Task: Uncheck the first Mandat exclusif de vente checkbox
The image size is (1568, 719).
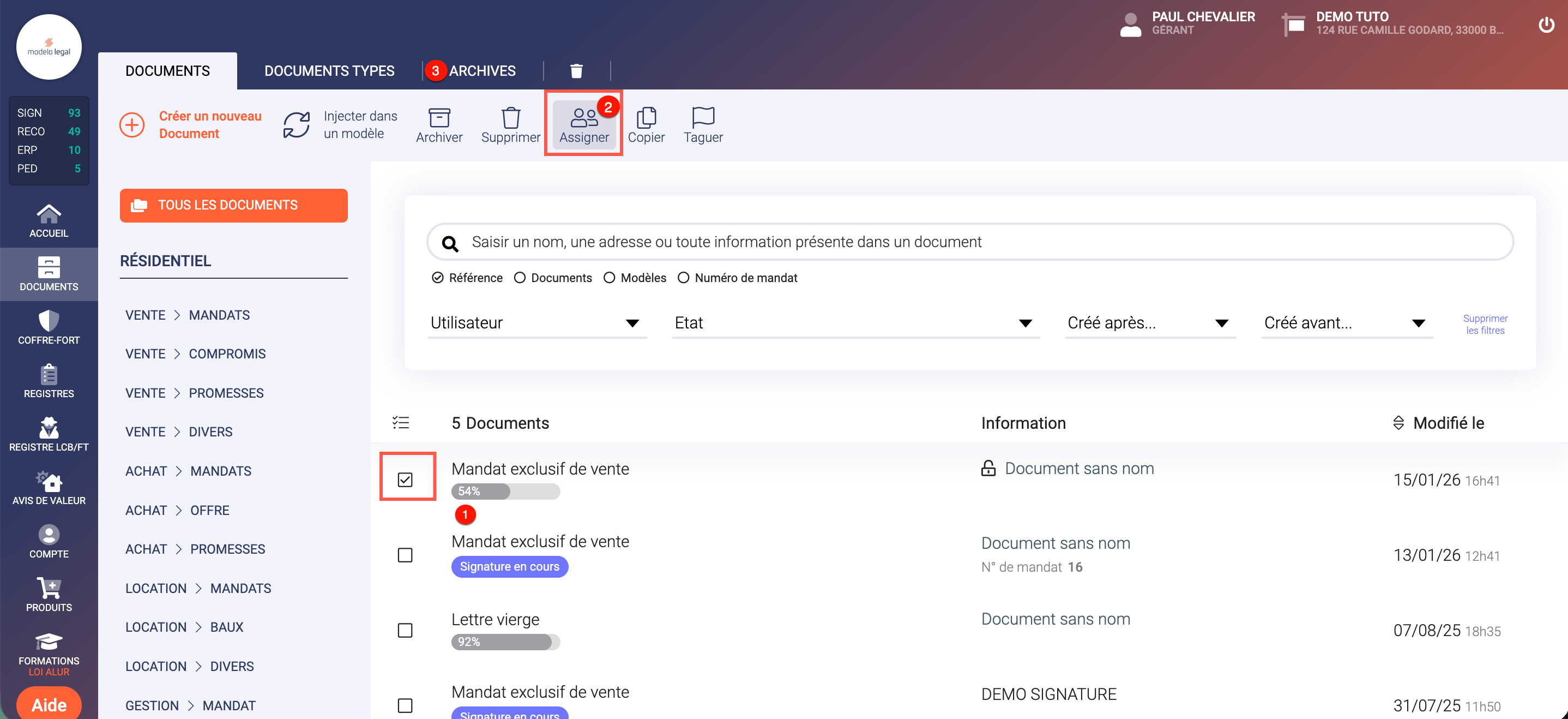Action: point(406,480)
